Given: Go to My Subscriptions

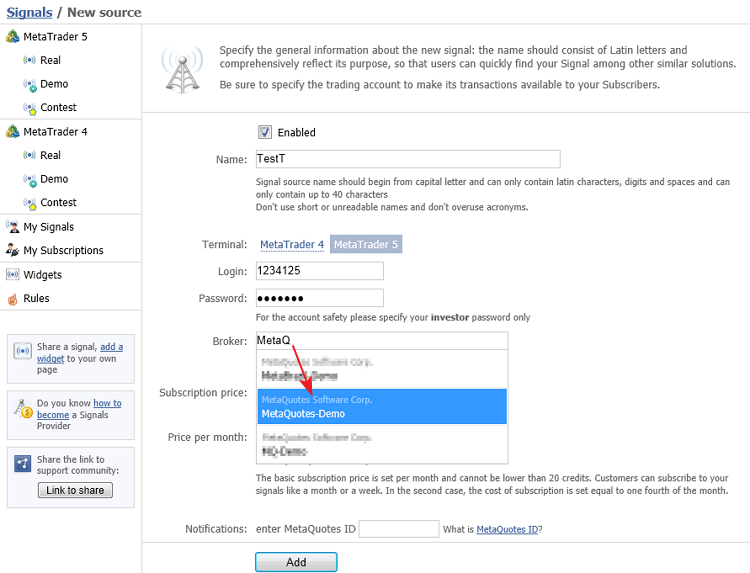Looking at the screenshot, I should [x=63, y=250].
